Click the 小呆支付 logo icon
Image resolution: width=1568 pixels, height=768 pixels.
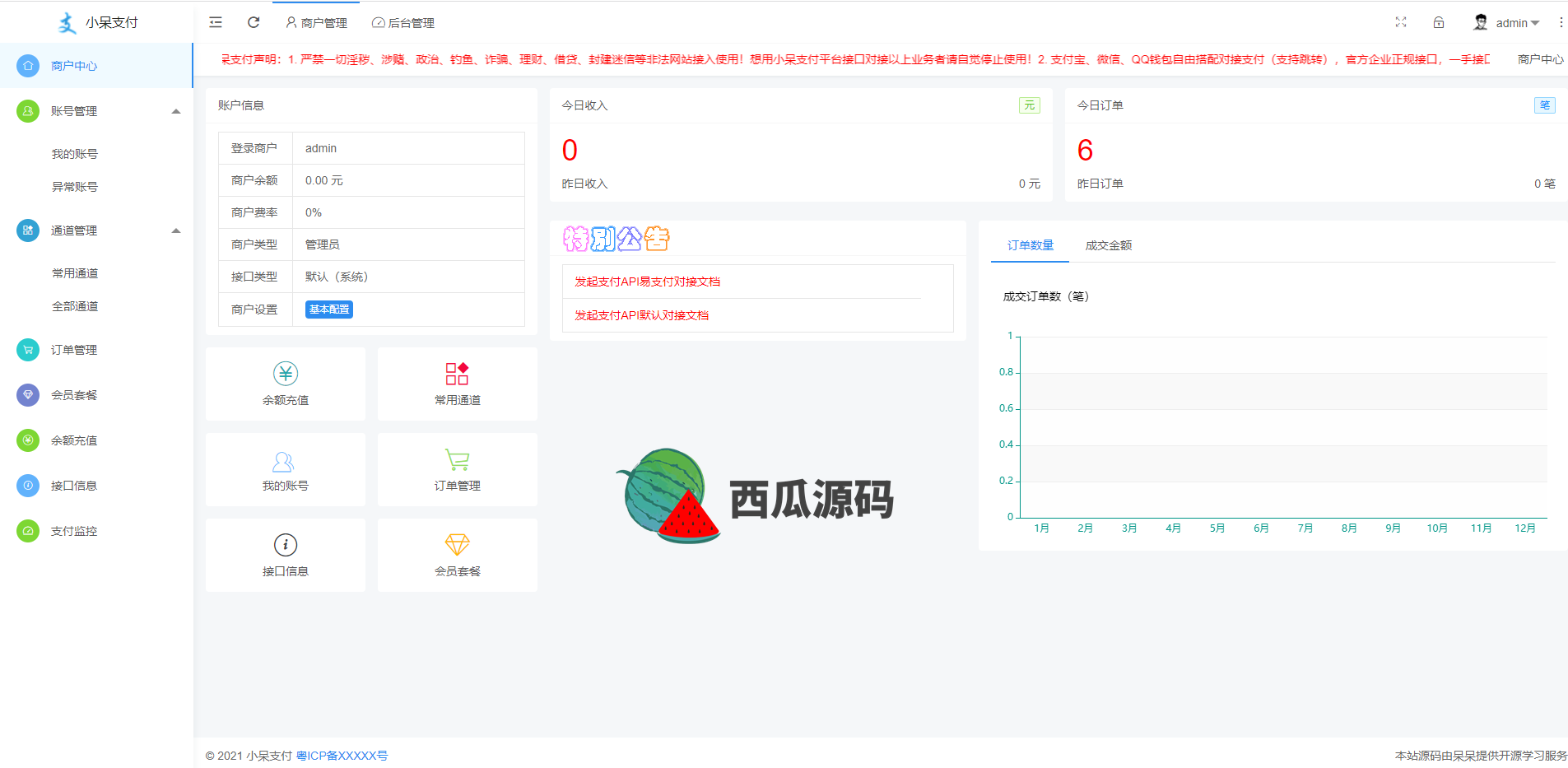(x=67, y=23)
